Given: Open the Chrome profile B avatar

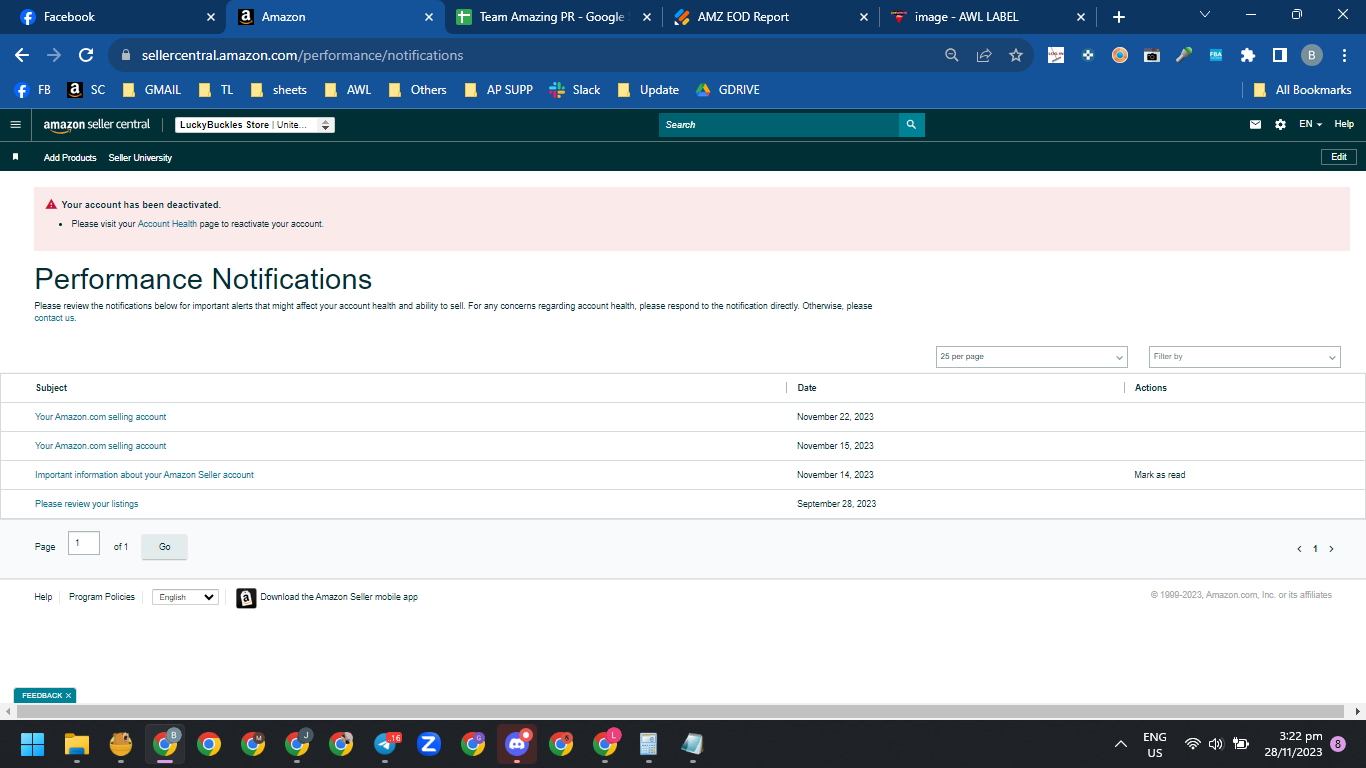Looking at the screenshot, I should (1312, 55).
